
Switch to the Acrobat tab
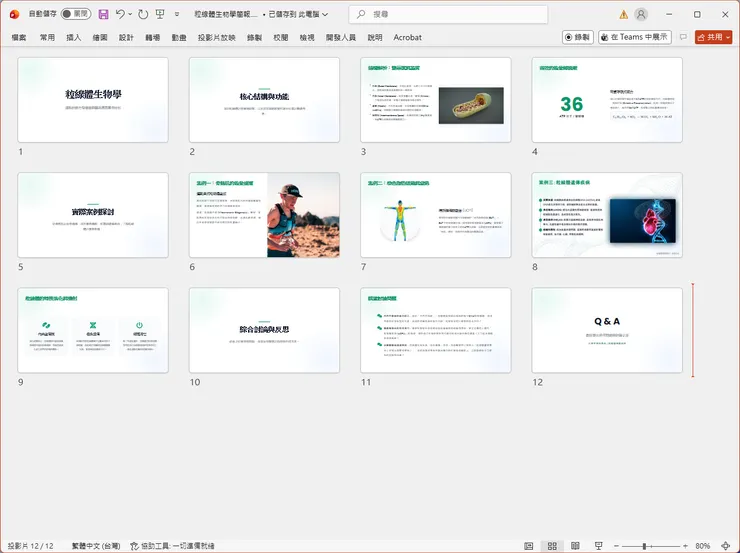408,37
